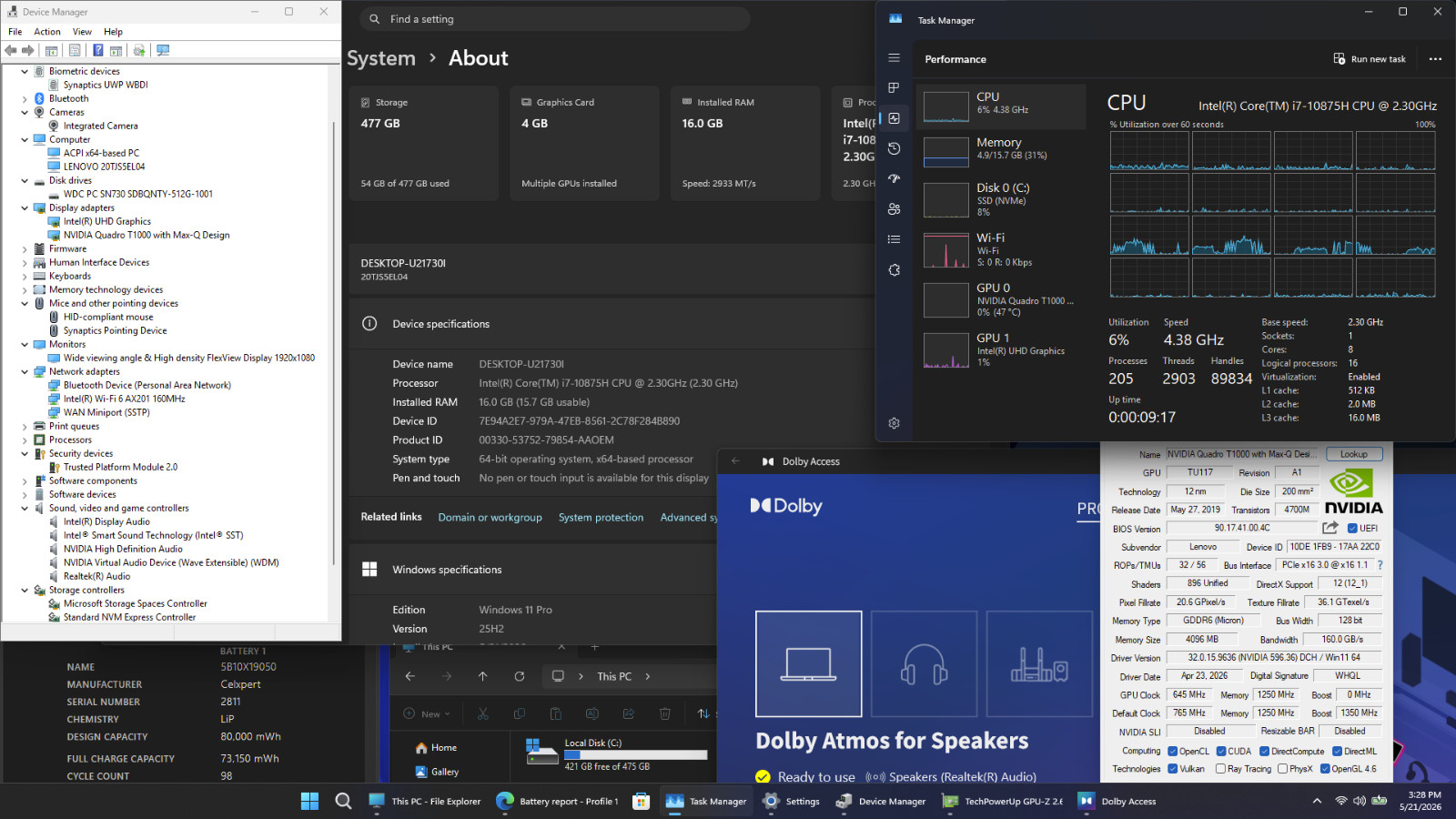Open Help menu in Device Manager
Image resolution: width=1456 pixels, height=819 pixels.
tap(113, 32)
